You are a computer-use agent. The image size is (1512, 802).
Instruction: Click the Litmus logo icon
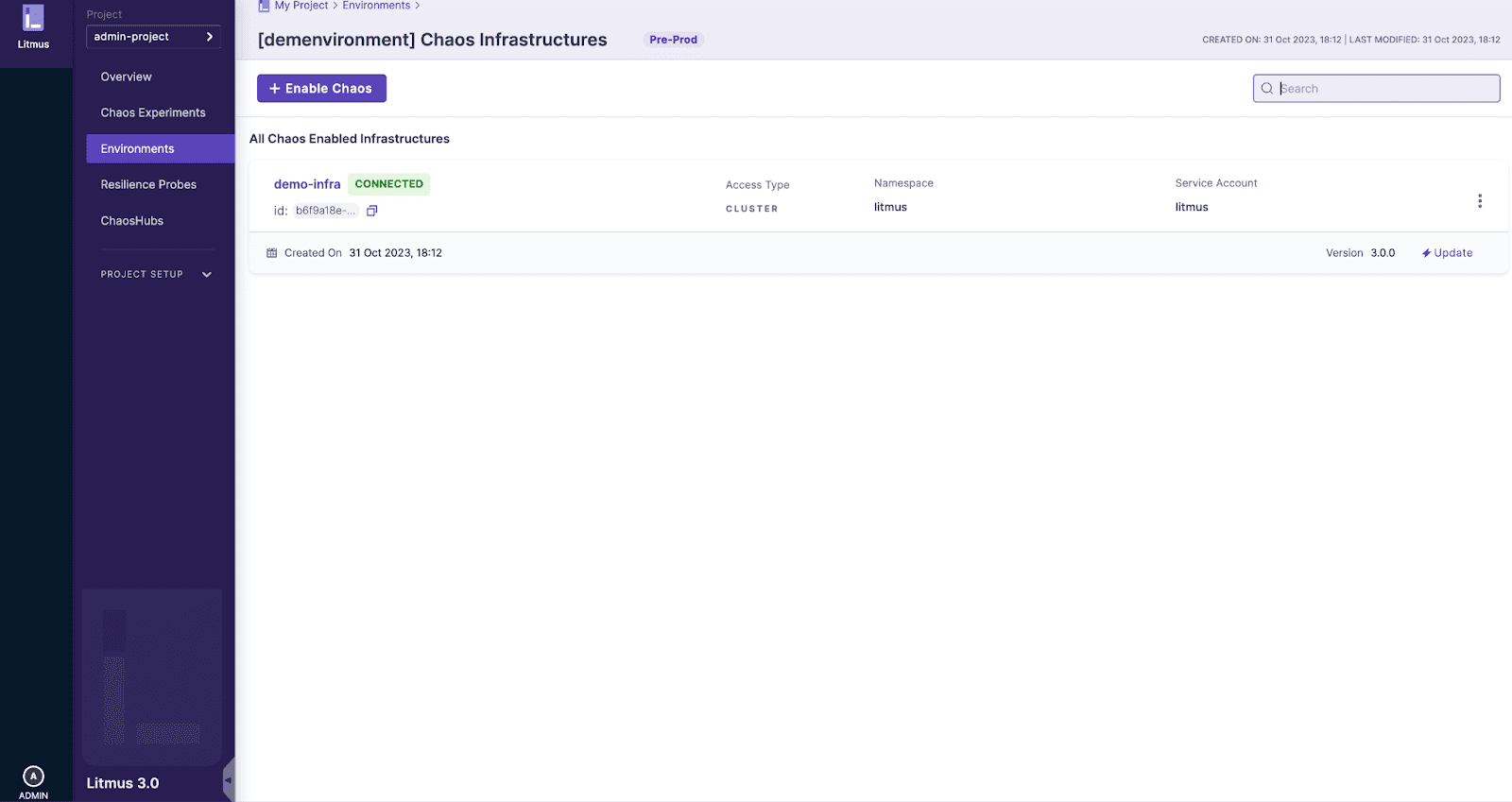coord(33,18)
